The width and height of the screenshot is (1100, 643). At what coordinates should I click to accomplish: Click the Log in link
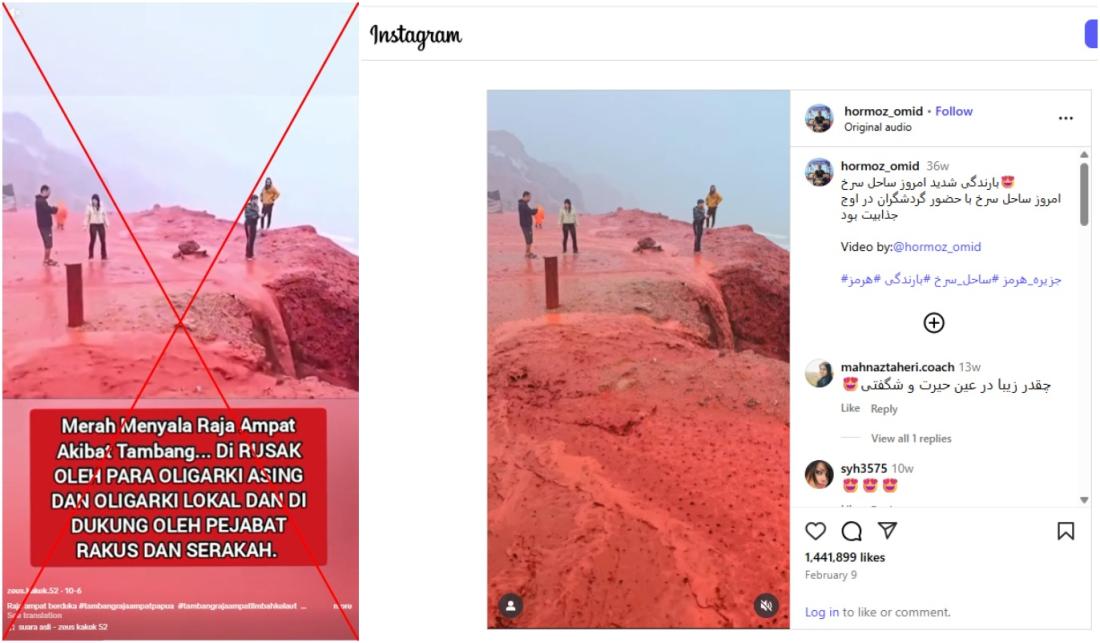point(821,612)
